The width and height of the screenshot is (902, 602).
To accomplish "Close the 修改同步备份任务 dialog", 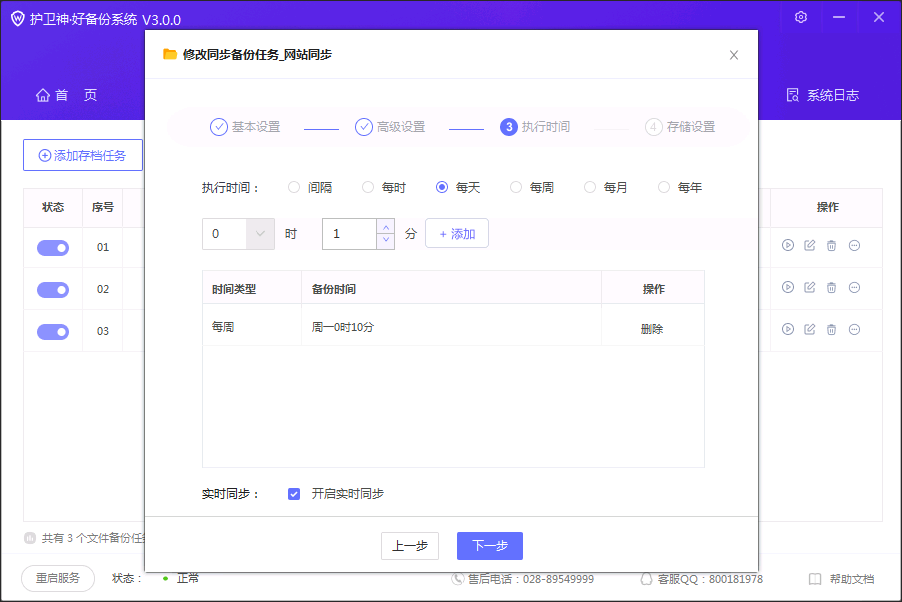I will click(x=733, y=55).
